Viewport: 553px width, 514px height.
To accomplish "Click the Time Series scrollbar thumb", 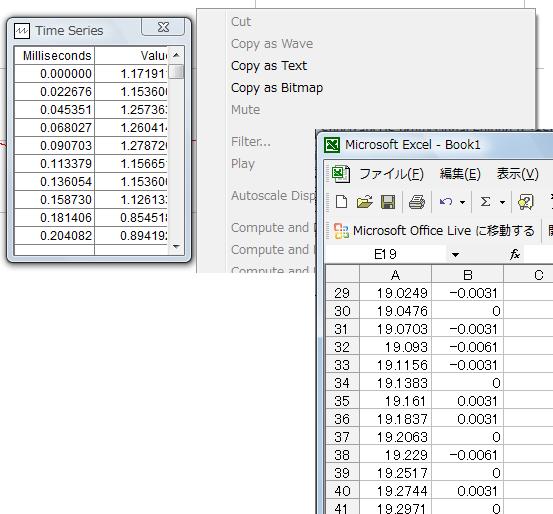I will click(176, 72).
